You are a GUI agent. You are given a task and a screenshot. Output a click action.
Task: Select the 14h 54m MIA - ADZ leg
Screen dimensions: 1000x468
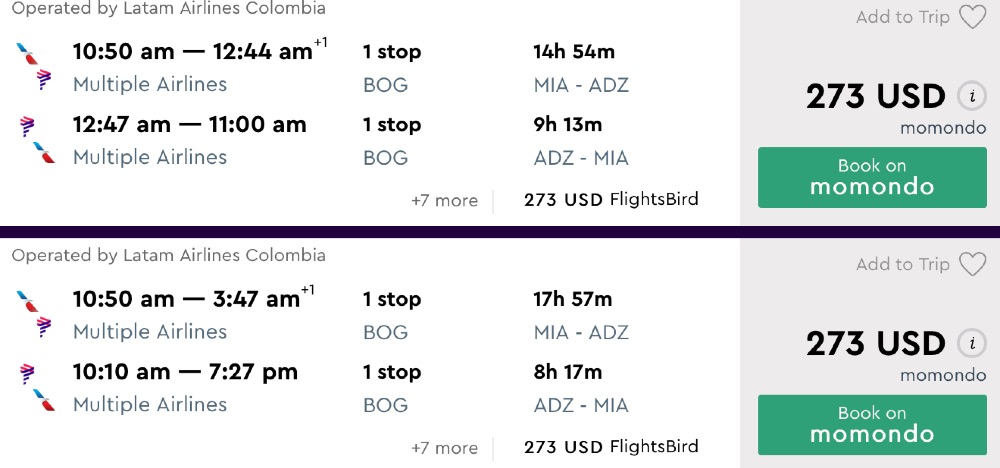click(580, 67)
